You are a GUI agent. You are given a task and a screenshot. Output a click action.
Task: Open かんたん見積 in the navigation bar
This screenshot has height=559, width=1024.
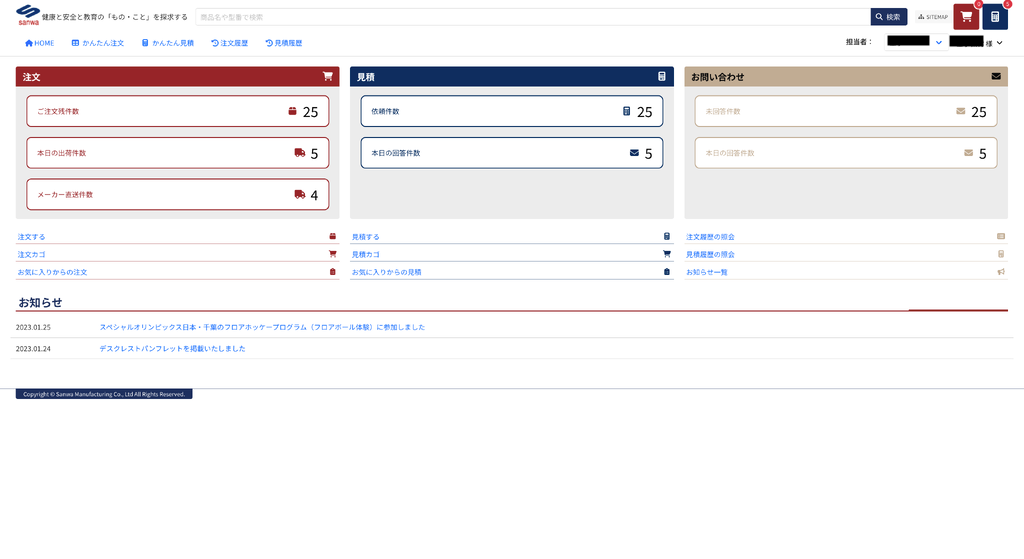click(168, 43)
